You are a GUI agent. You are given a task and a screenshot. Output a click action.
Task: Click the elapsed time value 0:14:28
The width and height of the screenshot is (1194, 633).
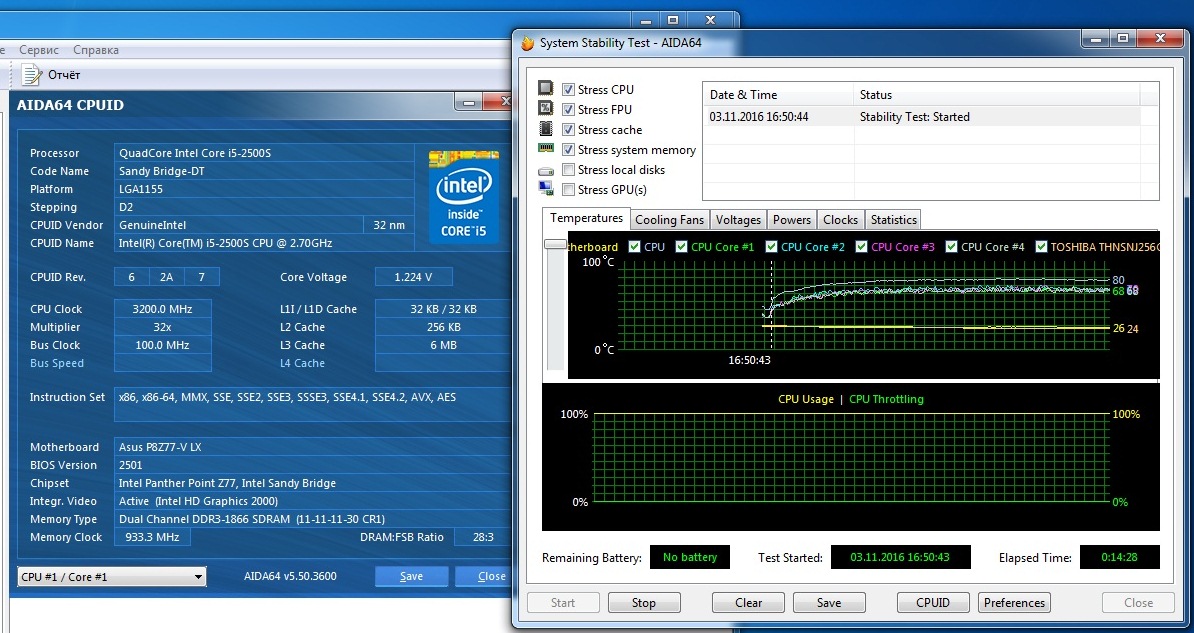(1119, 557)
